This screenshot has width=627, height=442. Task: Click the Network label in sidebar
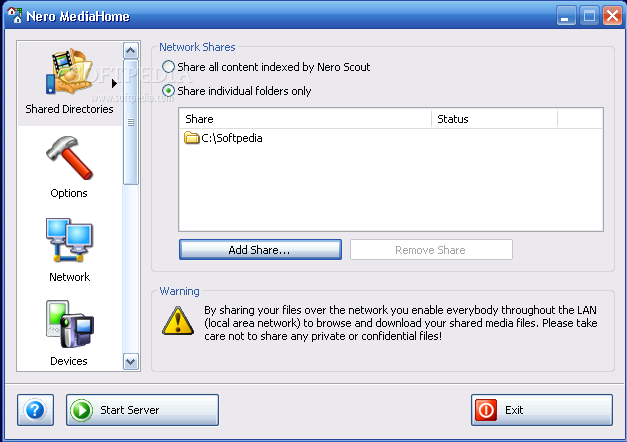click(70, 277)
